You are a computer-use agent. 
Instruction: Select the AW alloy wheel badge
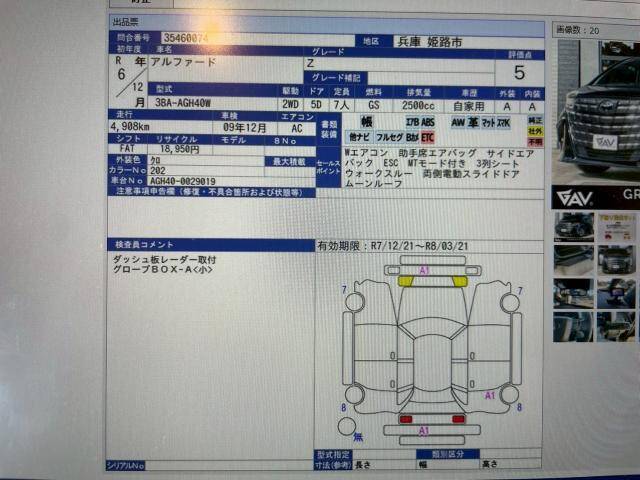[458, 121]
